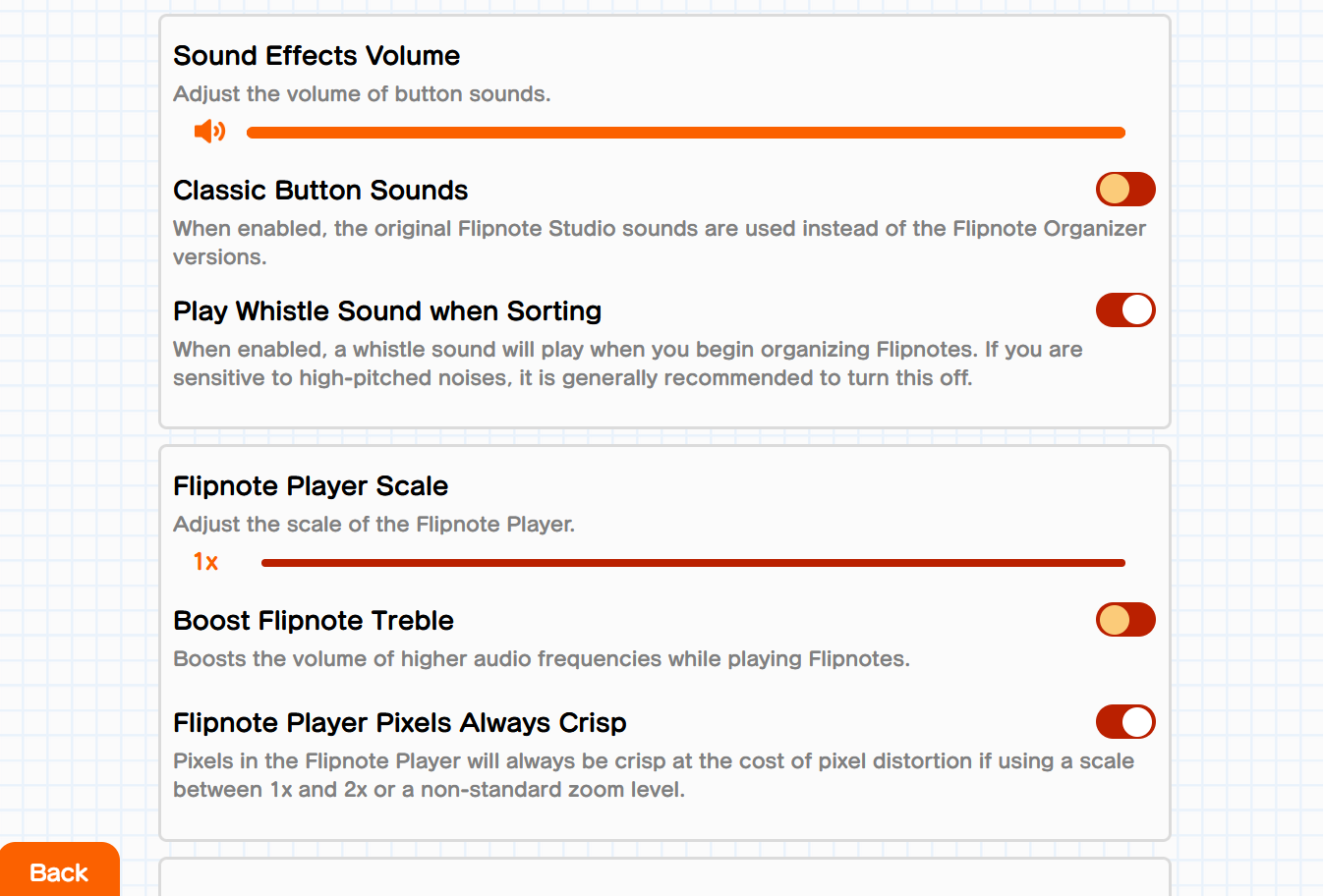Set the Flipnote Player Scale slider
The width and height of the screenshot is (1323, 896).
(x=693, y=563)
